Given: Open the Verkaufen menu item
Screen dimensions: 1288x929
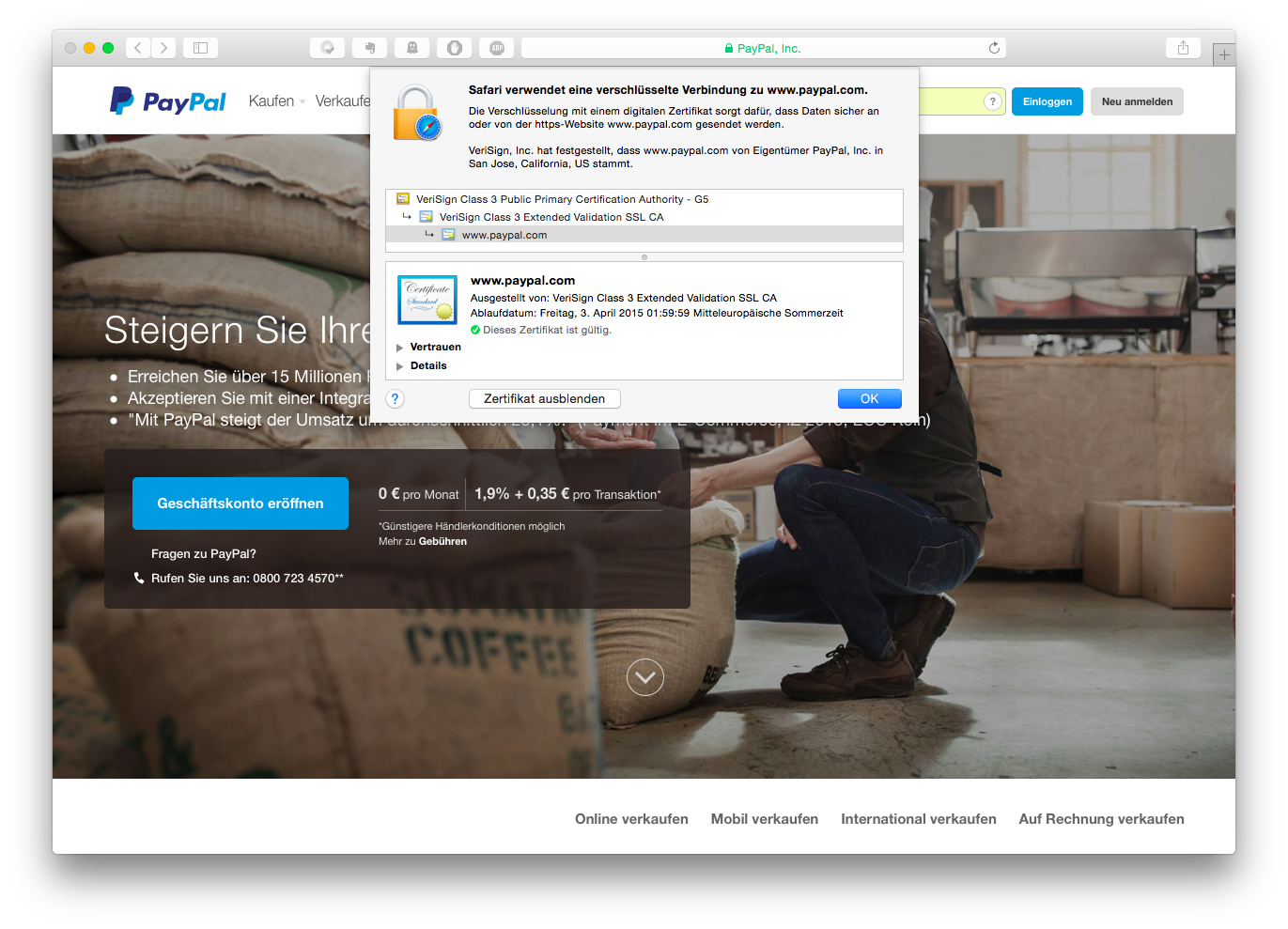Looking at the screenshot, I should tap(343, 101).
